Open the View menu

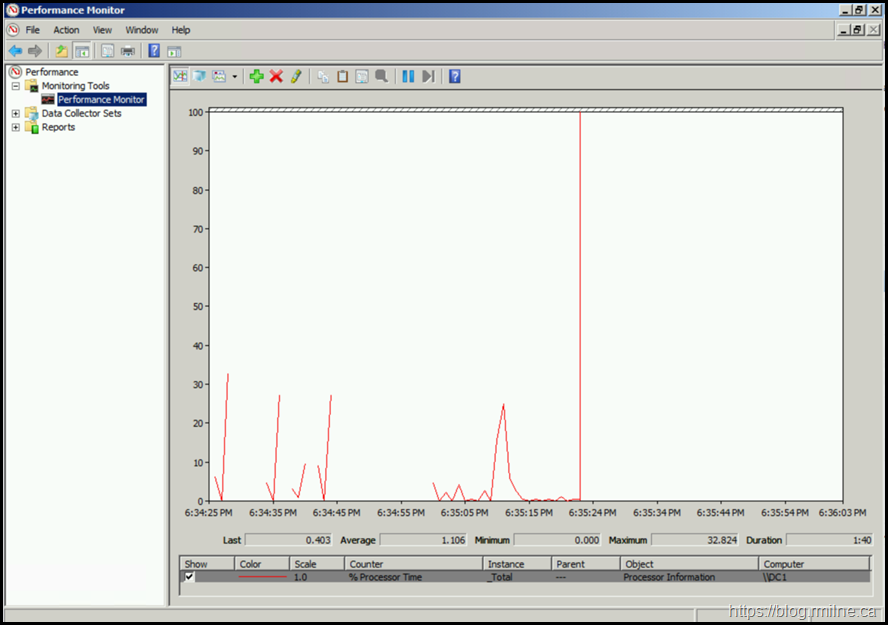[x=102, y=30]
